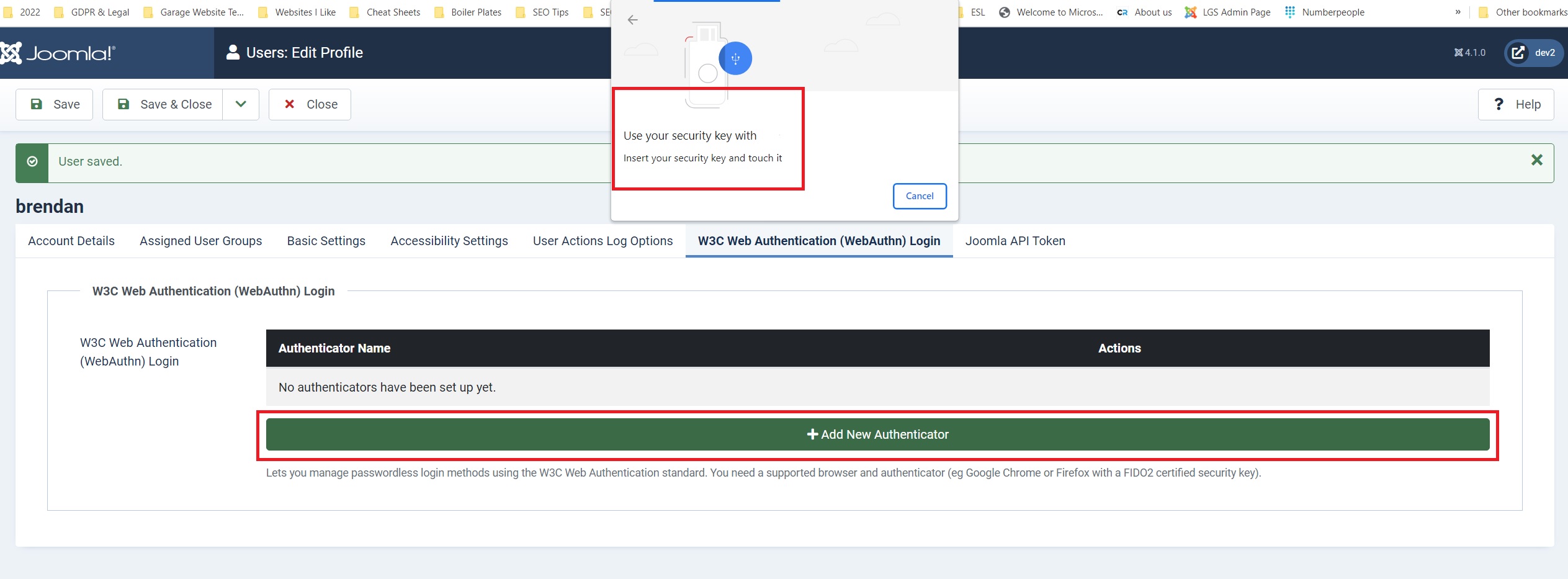Expand the bookmarks overflow chevron

1458,12
